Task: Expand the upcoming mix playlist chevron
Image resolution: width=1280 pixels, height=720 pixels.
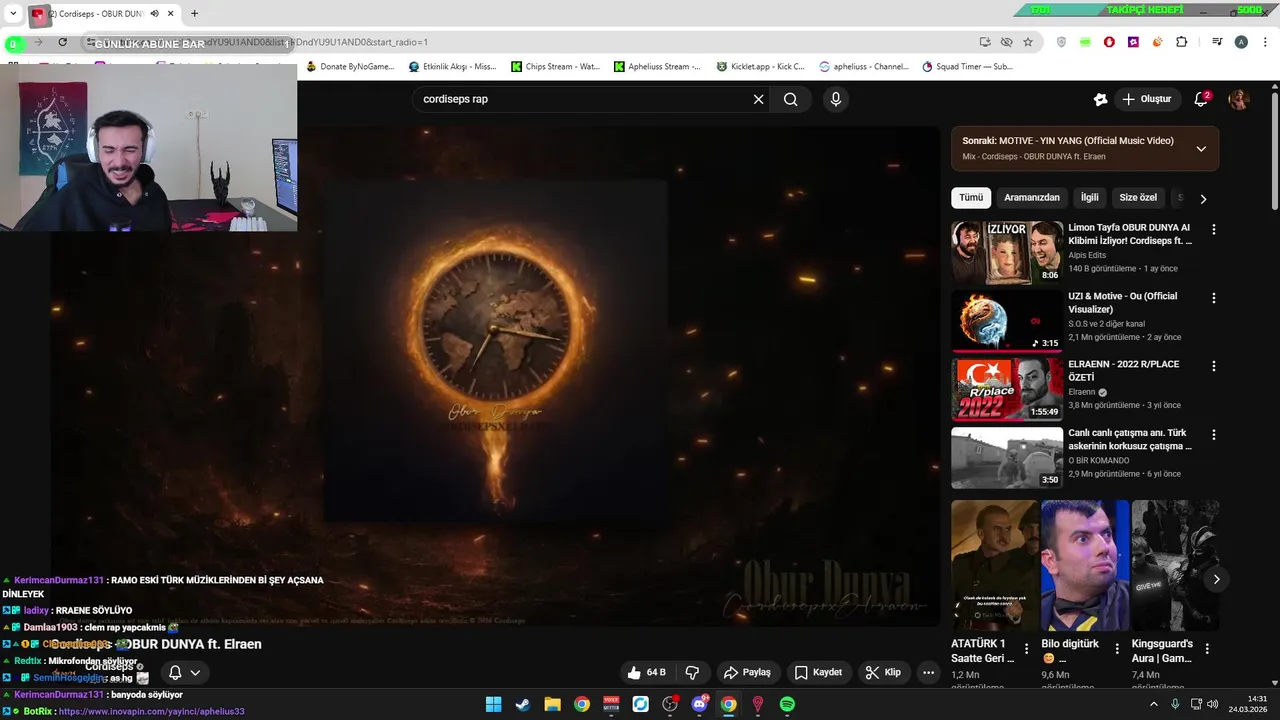Action: (1201, 149)
